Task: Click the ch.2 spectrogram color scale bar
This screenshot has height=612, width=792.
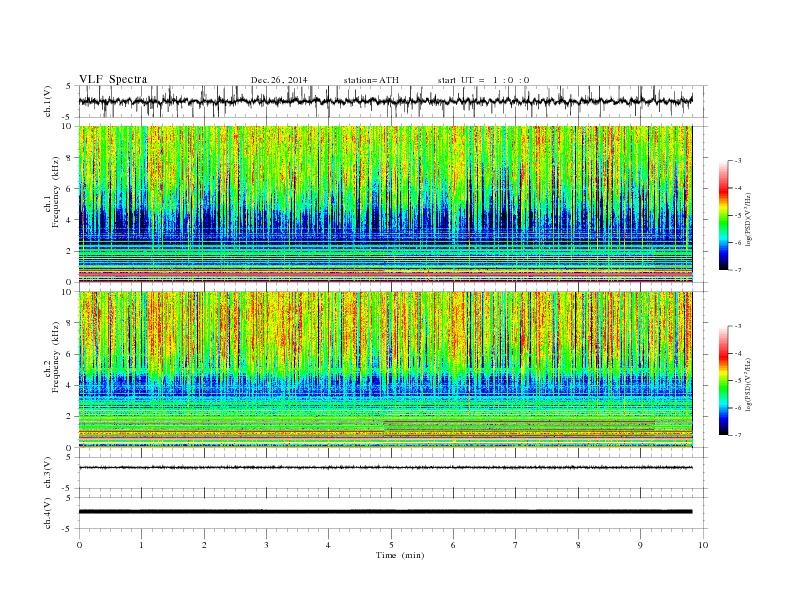Action: (x=724, y=381)
